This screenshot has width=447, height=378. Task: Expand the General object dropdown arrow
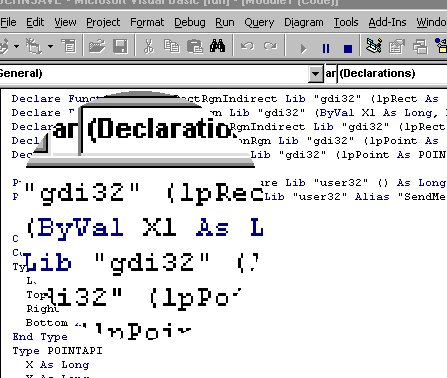315,74
